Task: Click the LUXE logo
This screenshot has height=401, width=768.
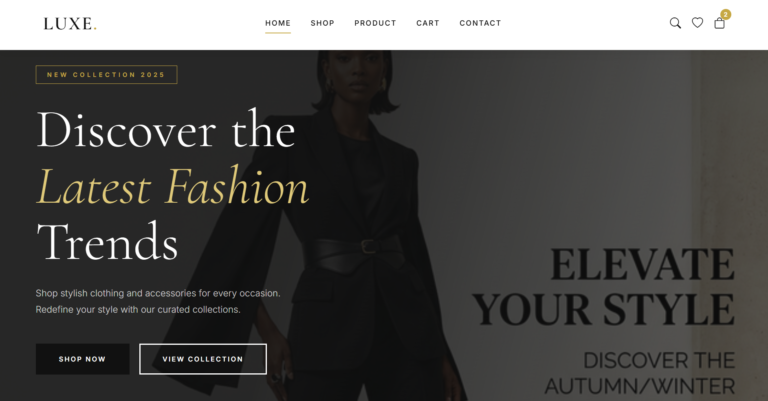Action: point(70,24)
